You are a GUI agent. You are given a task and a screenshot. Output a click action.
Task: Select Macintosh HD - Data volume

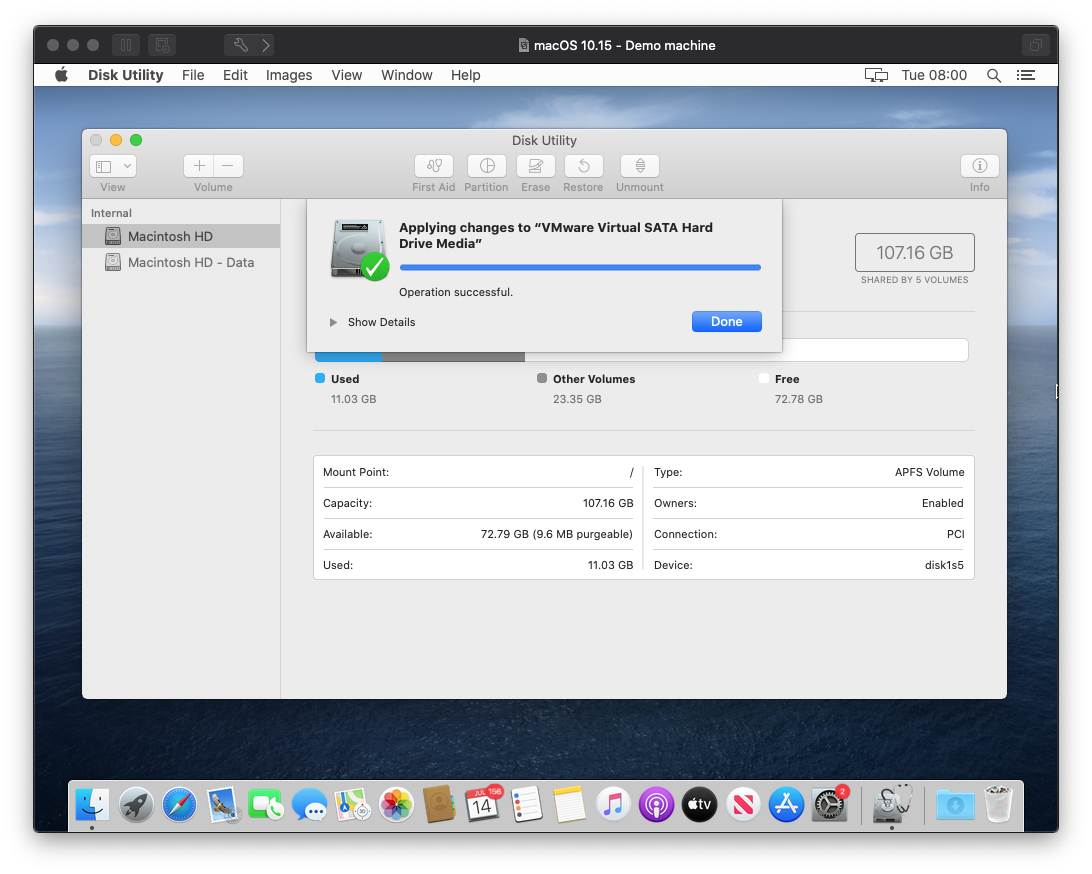click(181, 263)
